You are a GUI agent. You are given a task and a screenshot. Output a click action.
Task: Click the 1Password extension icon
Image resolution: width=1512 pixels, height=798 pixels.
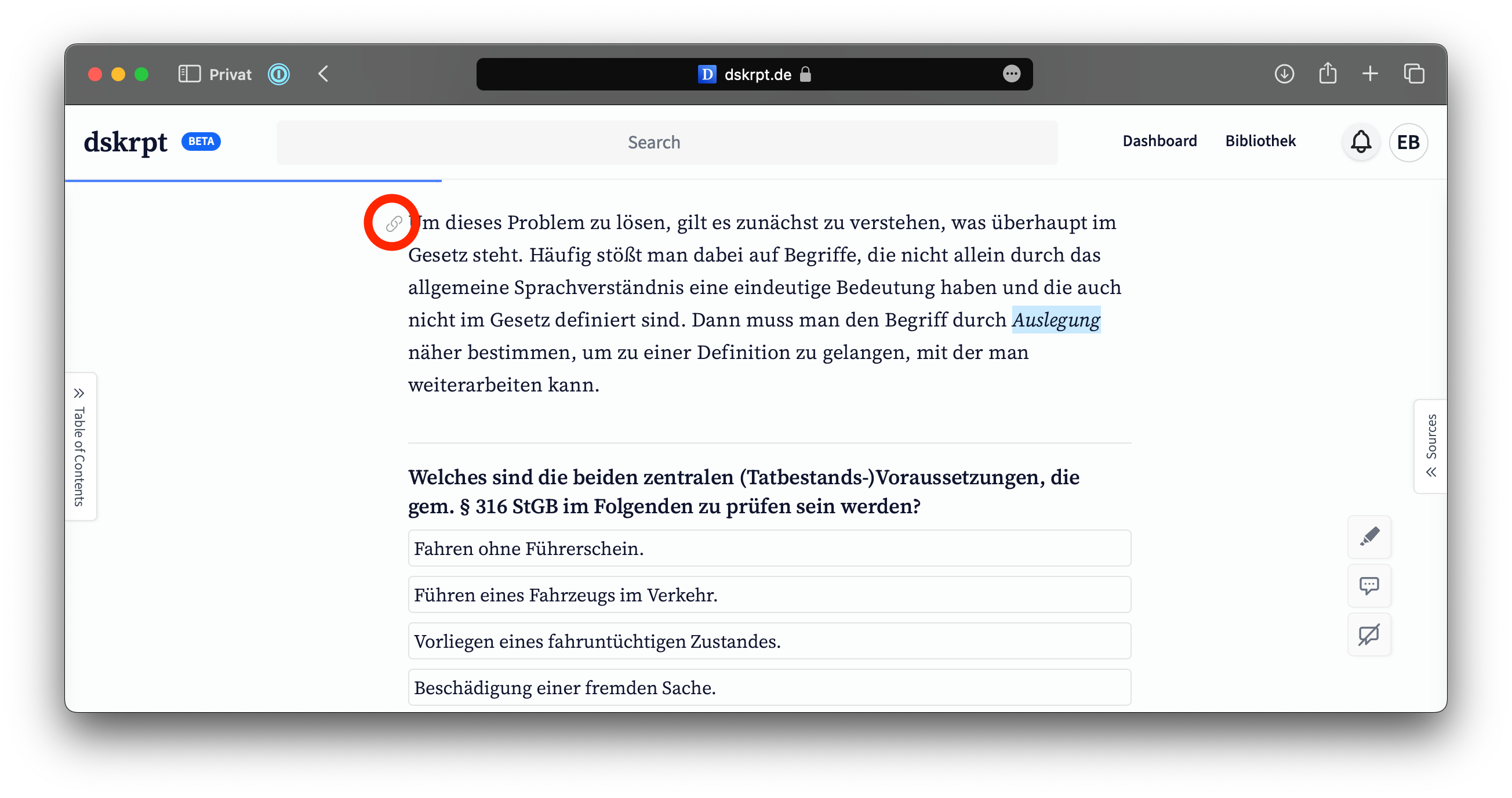tap(279, 74)
